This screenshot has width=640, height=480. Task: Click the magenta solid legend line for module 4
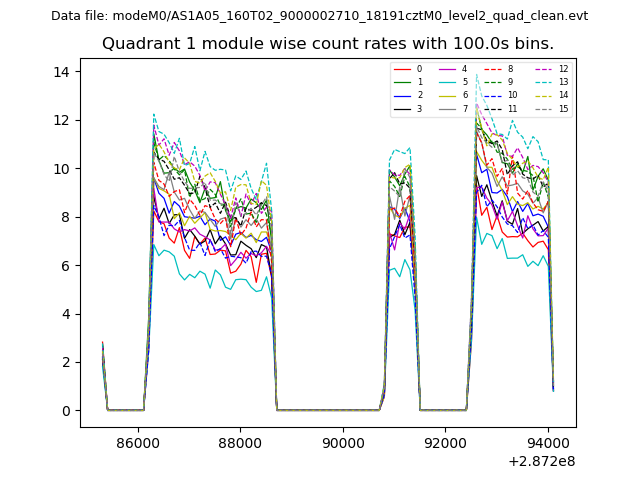coord(448,69)
